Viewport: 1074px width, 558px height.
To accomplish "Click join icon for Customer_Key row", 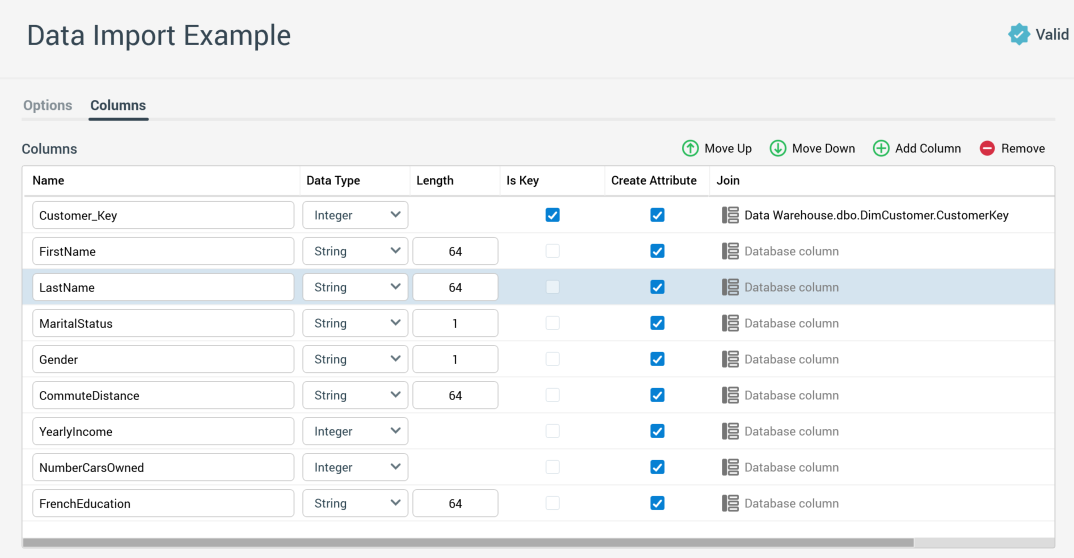I will (x=731, y=215).
